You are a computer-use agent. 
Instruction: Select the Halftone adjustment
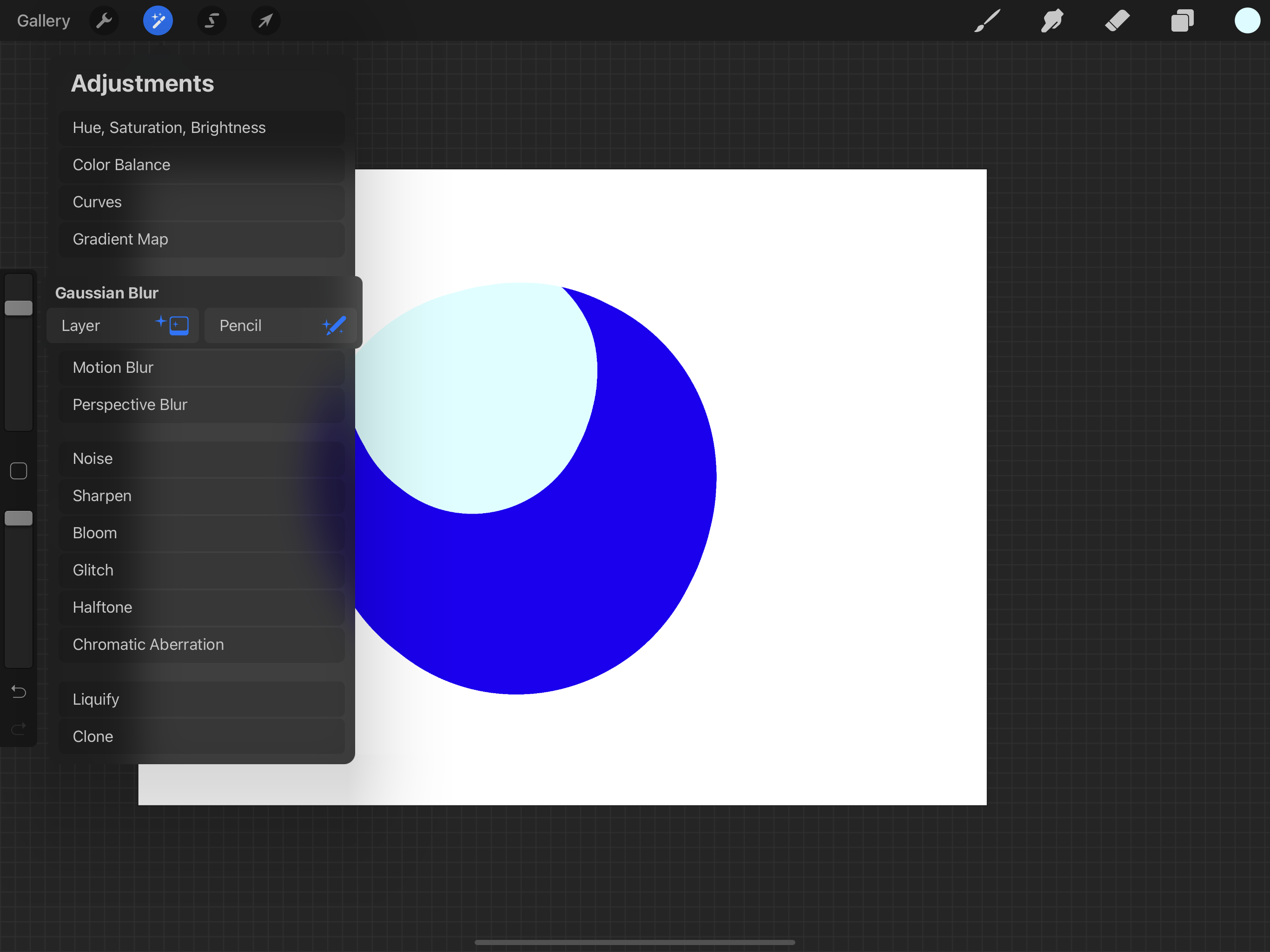coord(202,608)
